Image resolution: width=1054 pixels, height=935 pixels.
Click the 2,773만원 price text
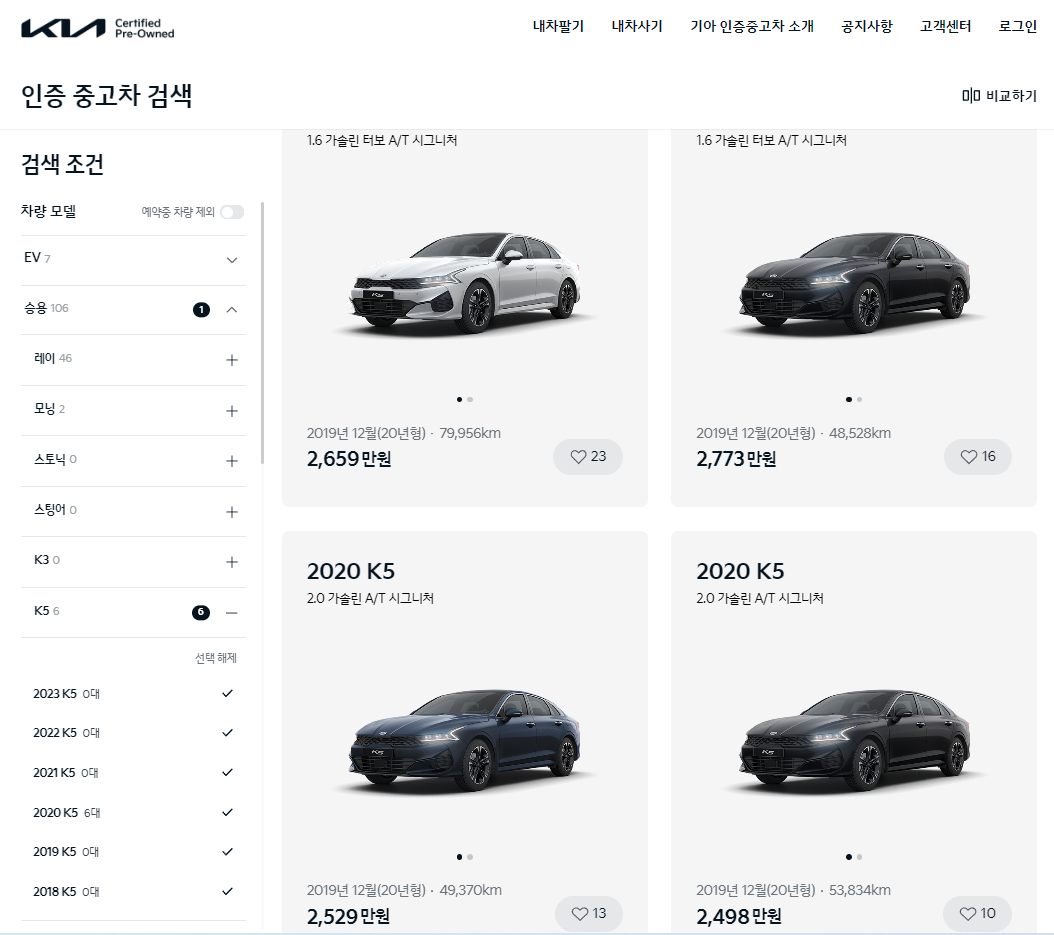tap(736, 459)
